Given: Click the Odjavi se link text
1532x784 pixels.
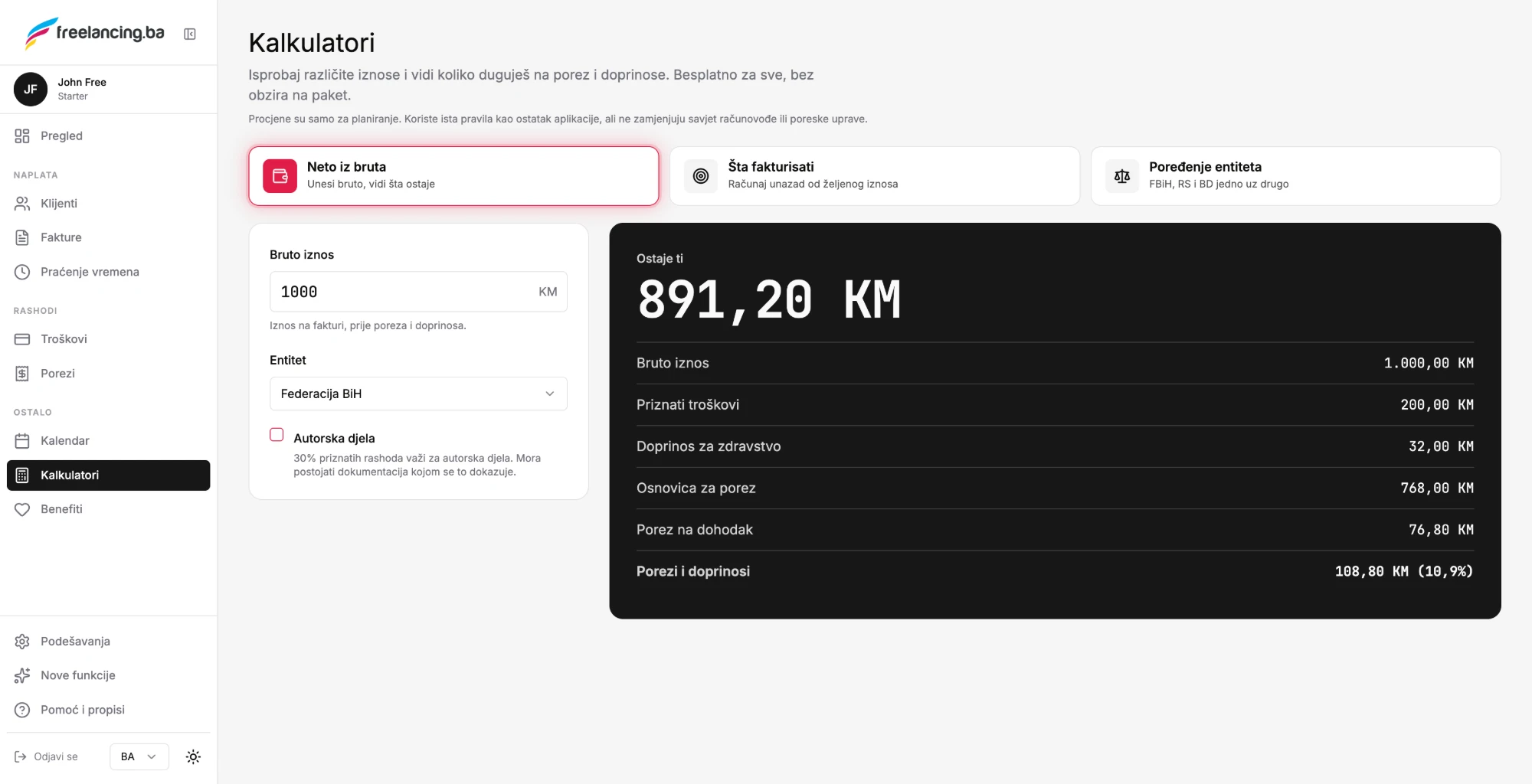Looking at the screenshot, I should click(56, 756).
